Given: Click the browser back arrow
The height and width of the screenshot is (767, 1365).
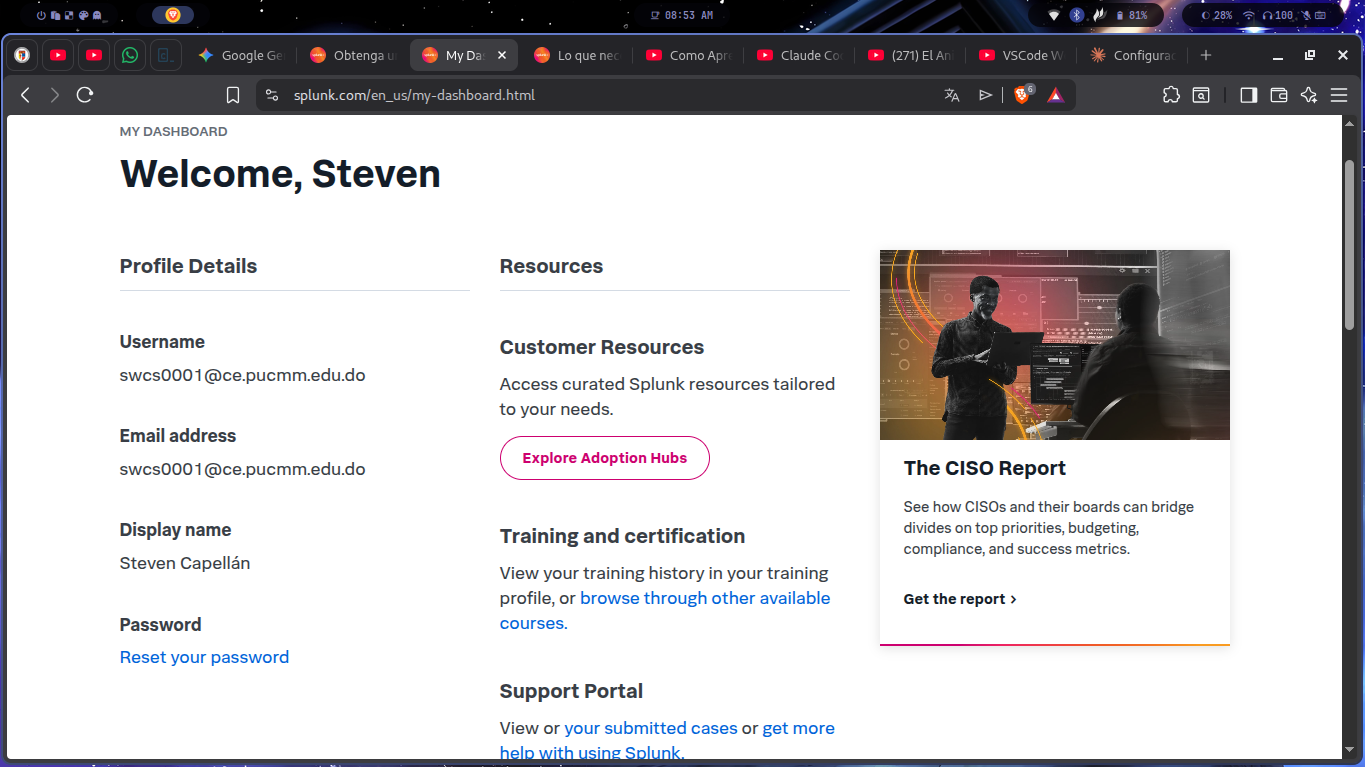Looking at the screenshot, I should (x=26, y=95).
